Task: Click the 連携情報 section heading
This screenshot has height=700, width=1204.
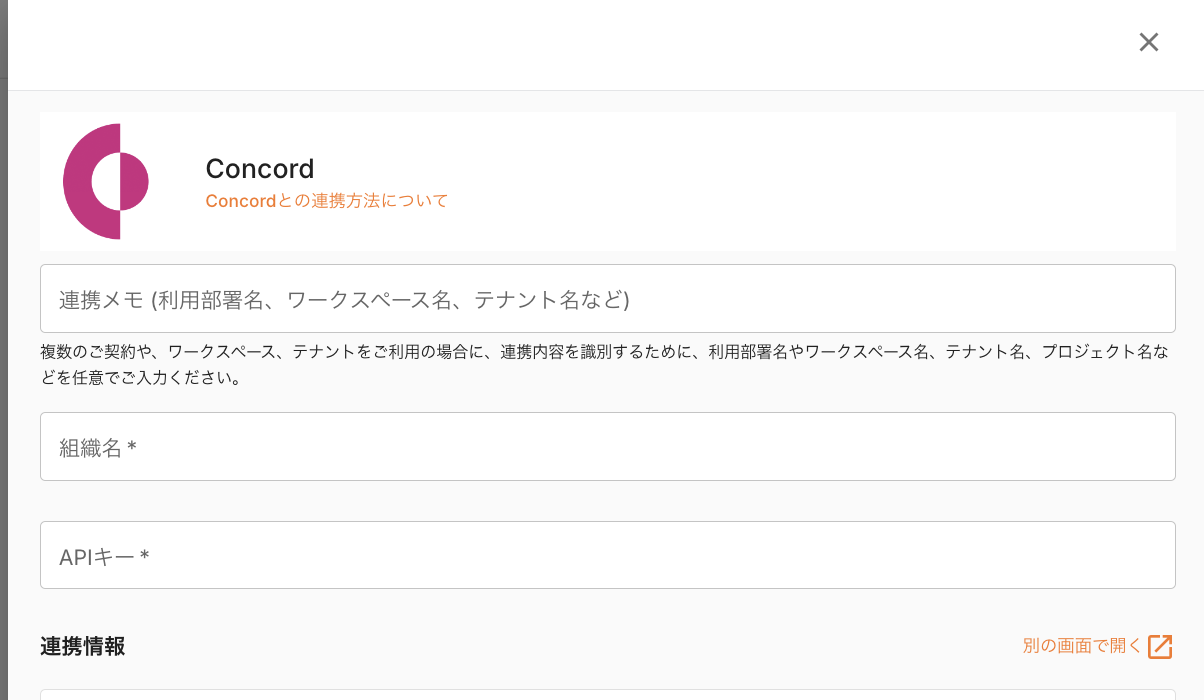Action: [83, 646]
